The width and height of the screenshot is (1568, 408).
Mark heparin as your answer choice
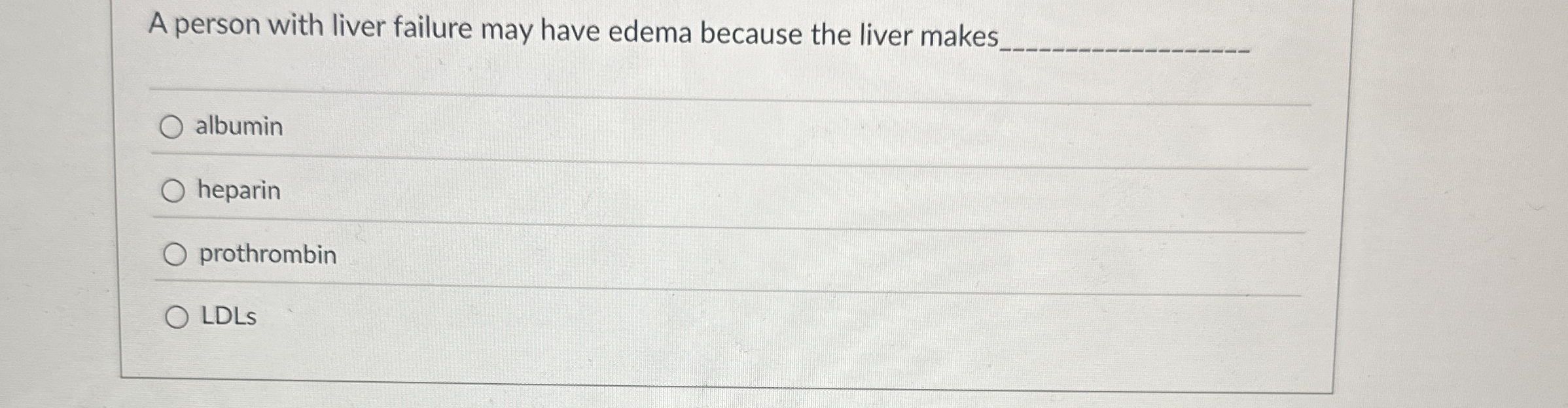(173, 191)
